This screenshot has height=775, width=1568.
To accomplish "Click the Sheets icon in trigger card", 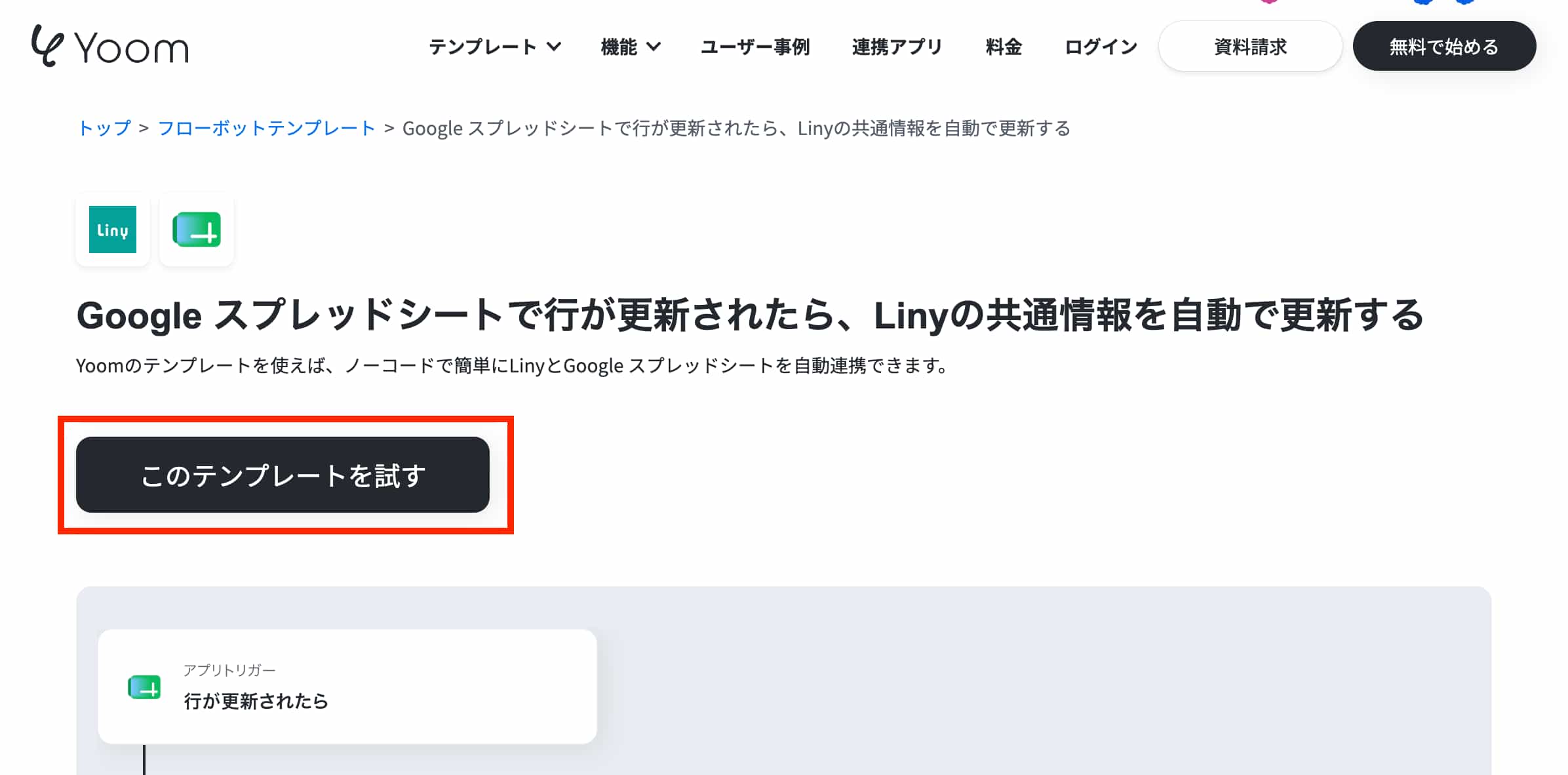I will coord(144,687).
